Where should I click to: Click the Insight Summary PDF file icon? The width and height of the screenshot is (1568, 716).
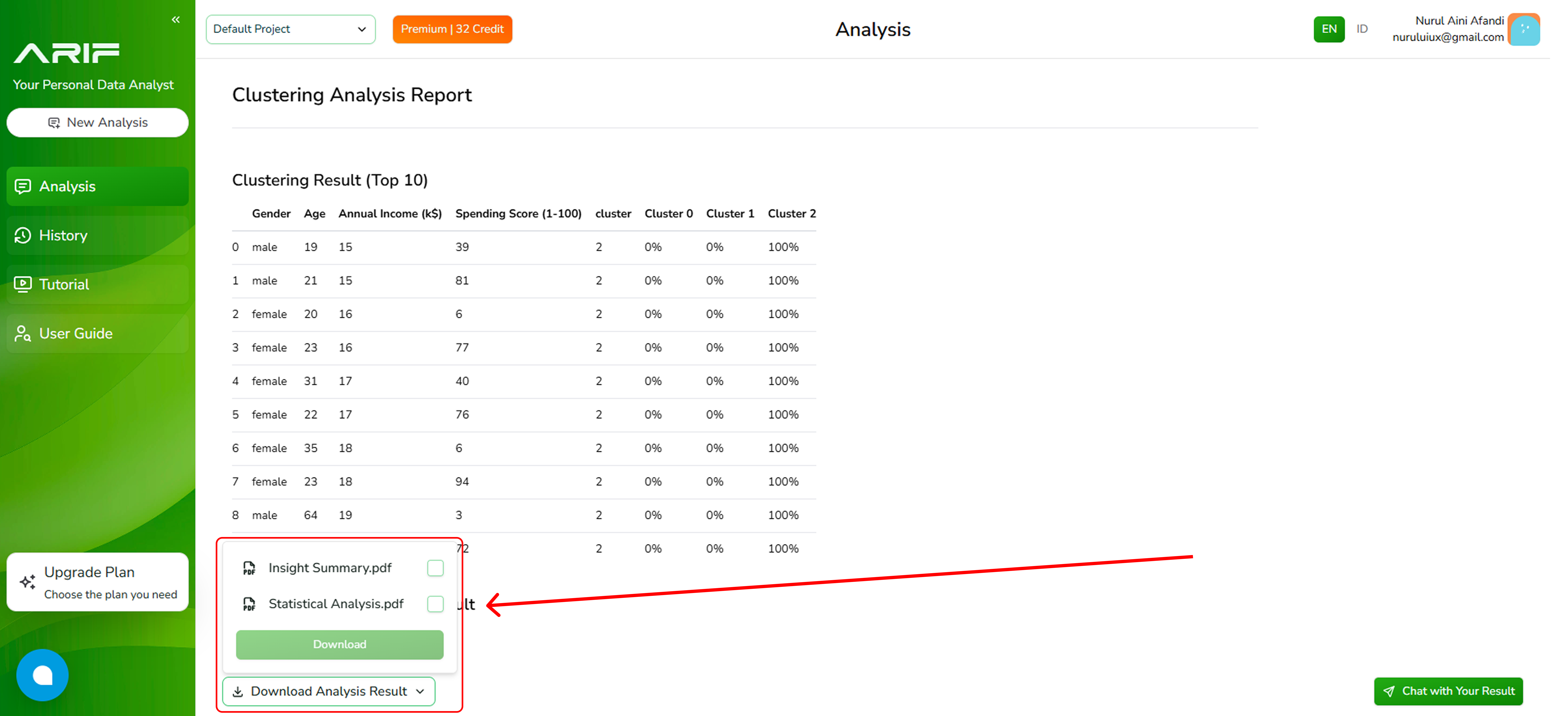click(x=249, y=568)
